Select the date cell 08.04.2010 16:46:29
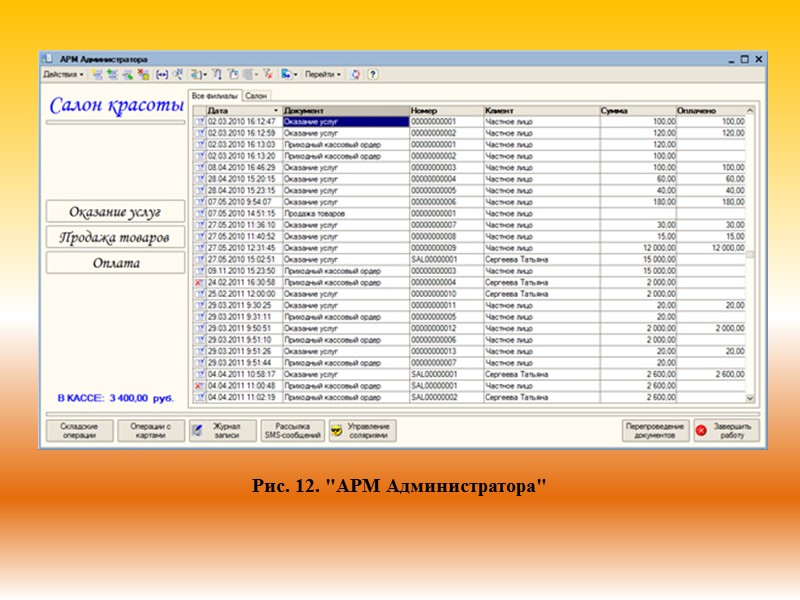 pyautogui.click(x=244, y=167)
